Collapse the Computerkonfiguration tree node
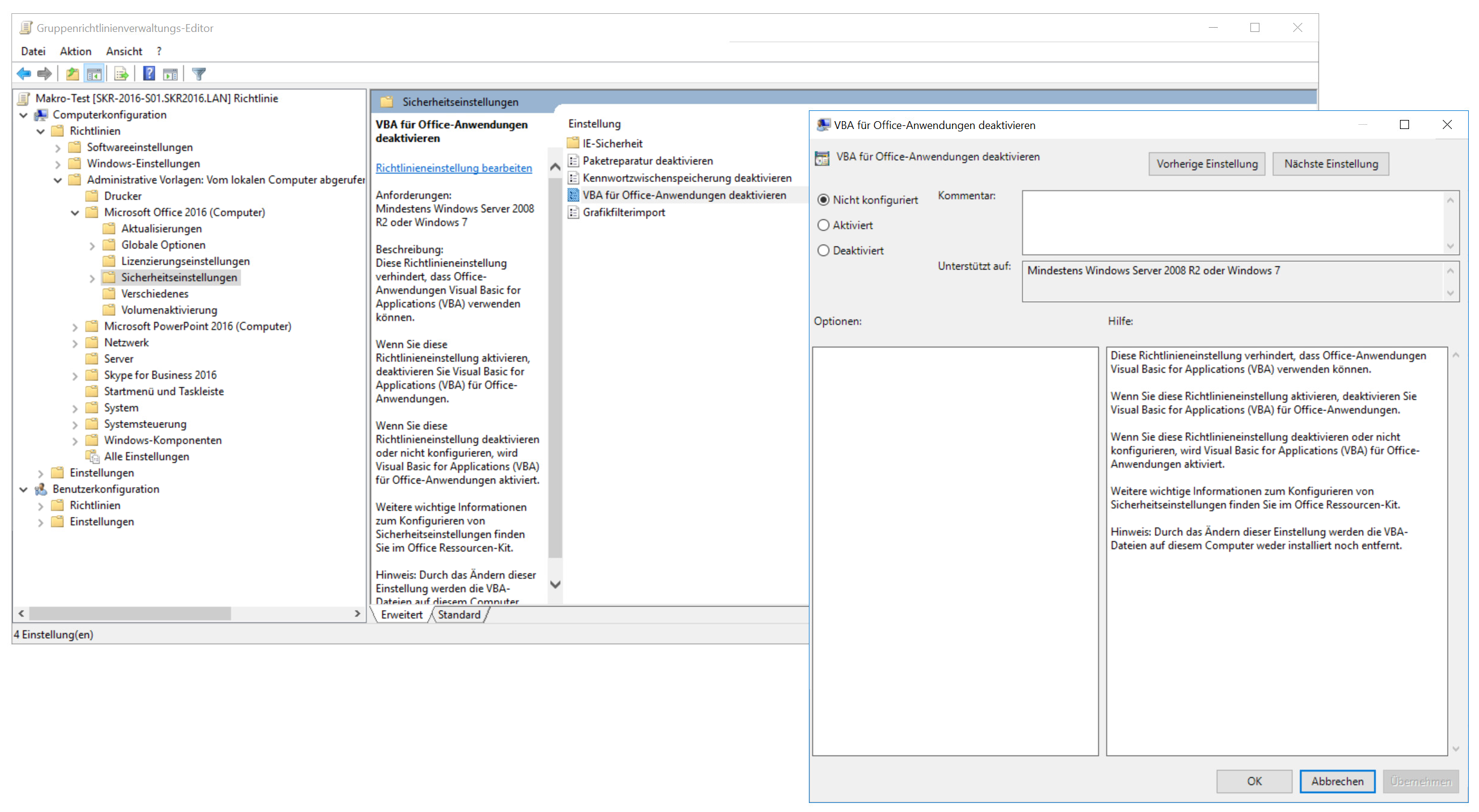The width and height of the screenshot is (1479, 812). pos(23,115)
